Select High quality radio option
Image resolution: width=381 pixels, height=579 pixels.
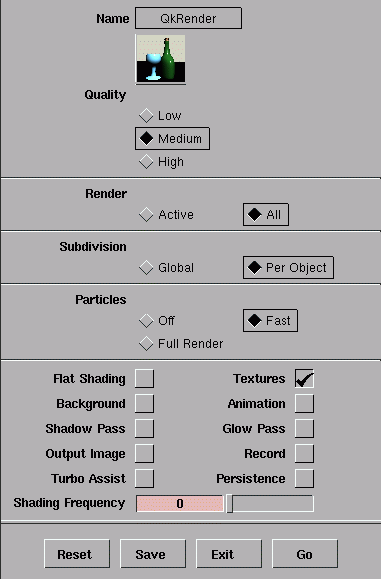point(161,162)
